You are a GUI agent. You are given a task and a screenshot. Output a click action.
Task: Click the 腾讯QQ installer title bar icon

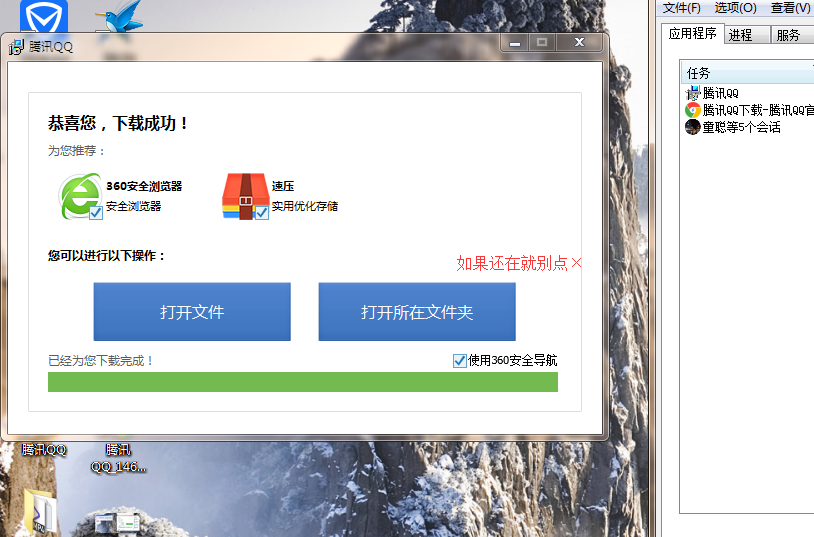click(16, 47)
